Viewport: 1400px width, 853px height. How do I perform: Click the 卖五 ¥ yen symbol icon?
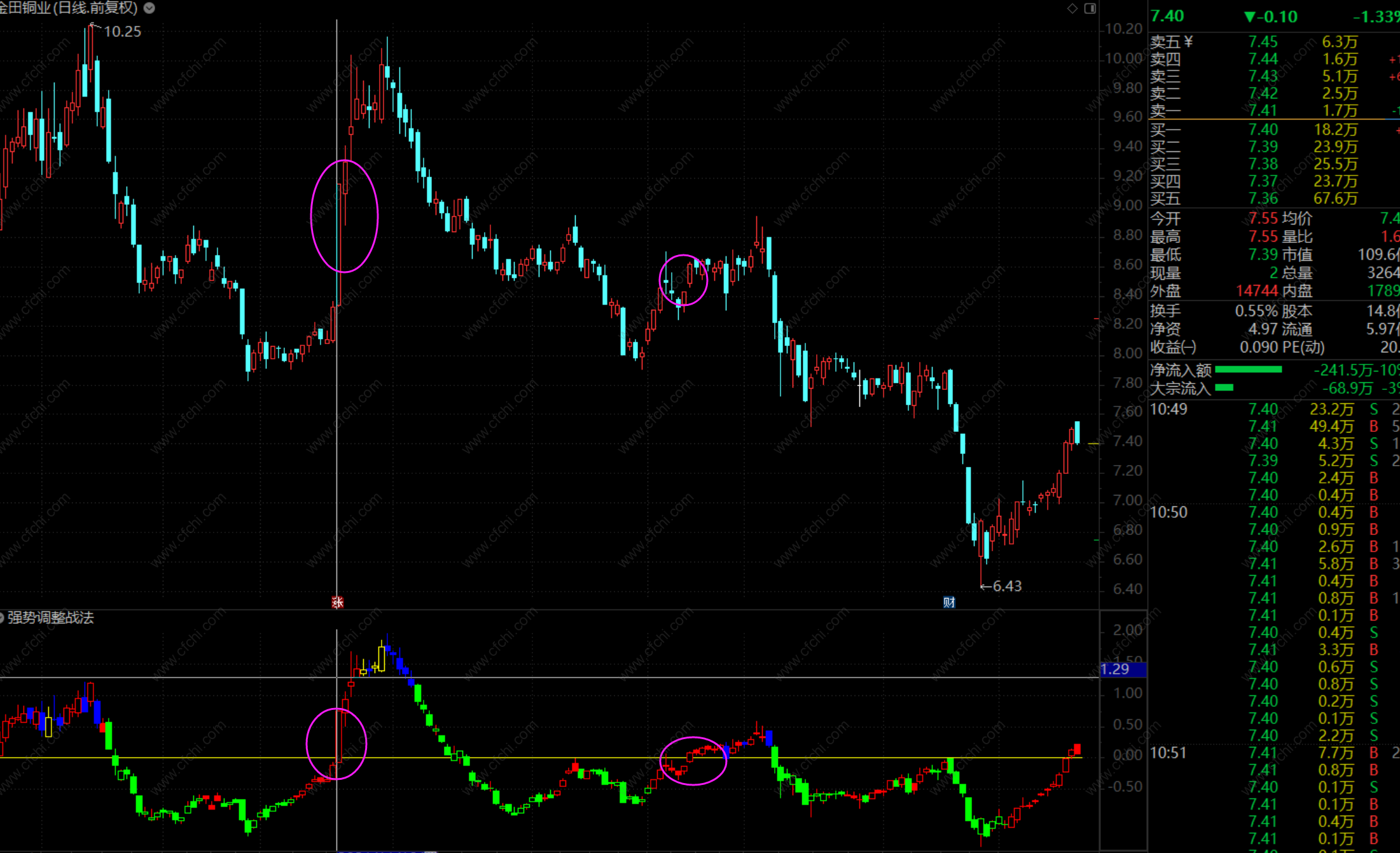[1188, 42]
